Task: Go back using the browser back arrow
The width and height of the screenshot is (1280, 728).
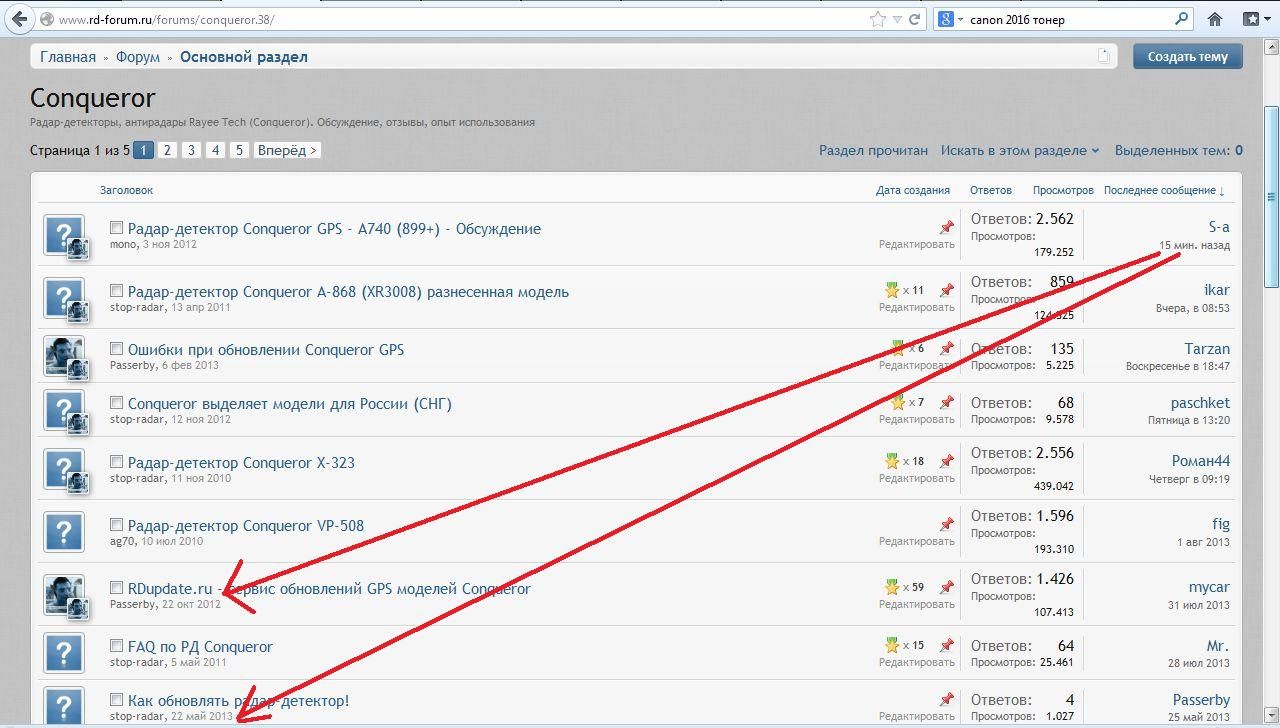Action: pyautogui.click(x=18, y=19)
